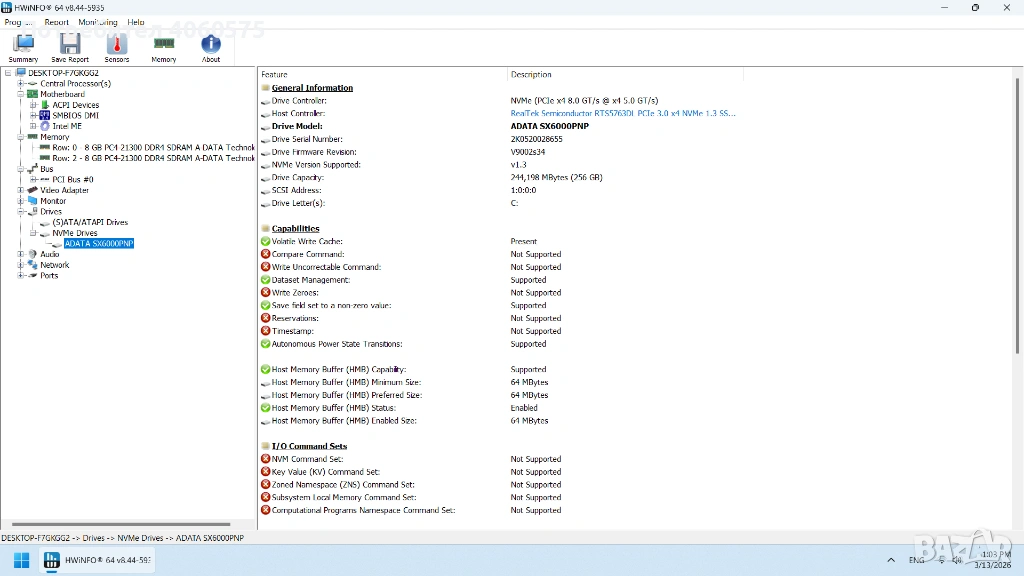Select the (S)ATA/ATAPI Drives tree item

(x=90, y=222)
